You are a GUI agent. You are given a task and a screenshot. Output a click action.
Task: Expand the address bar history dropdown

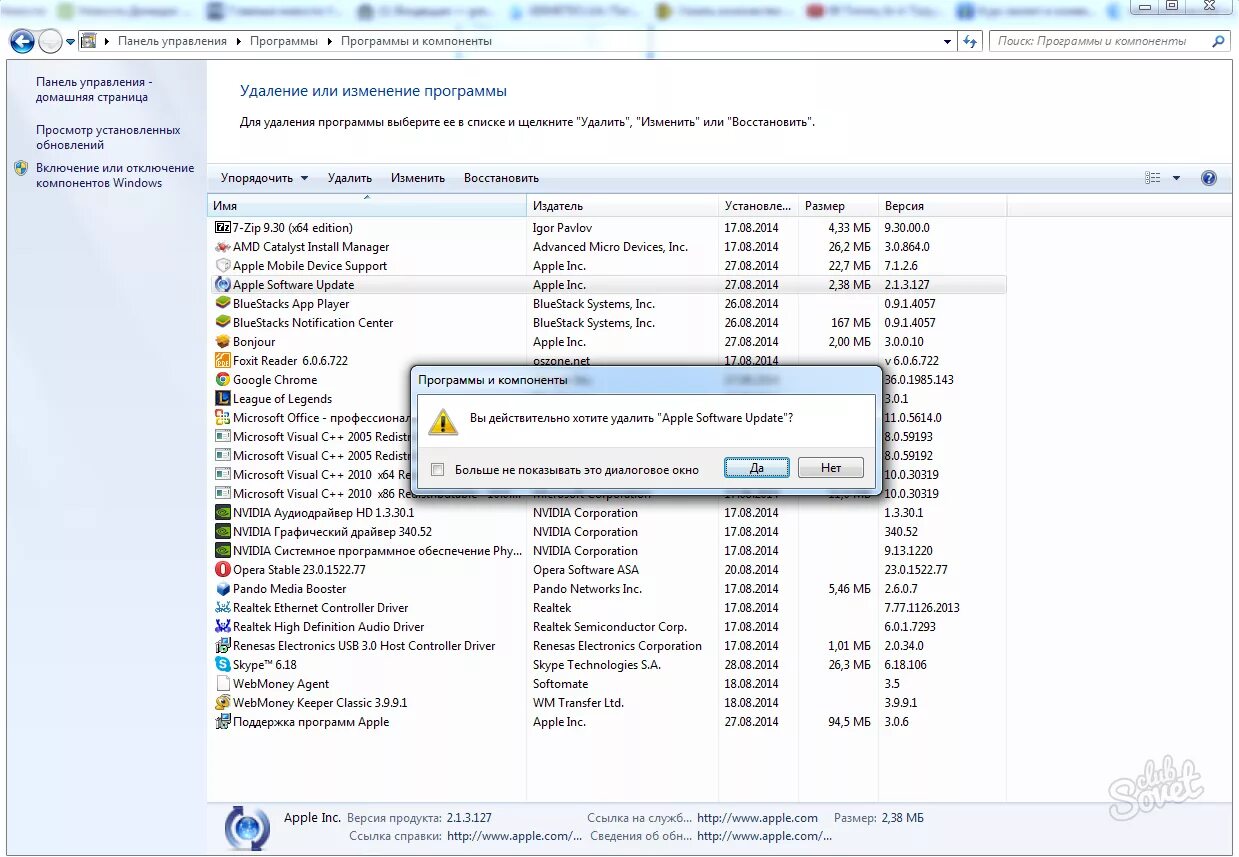[948, 42]
